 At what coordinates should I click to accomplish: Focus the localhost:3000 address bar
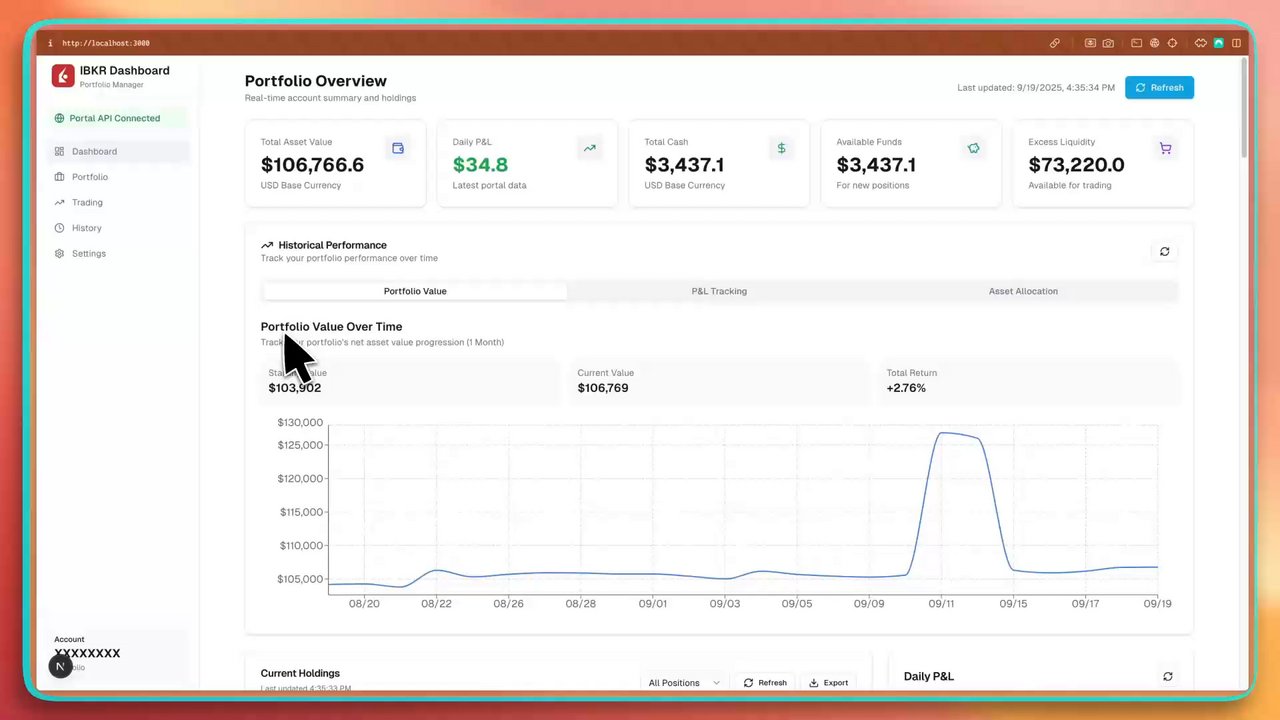point(106,43)
